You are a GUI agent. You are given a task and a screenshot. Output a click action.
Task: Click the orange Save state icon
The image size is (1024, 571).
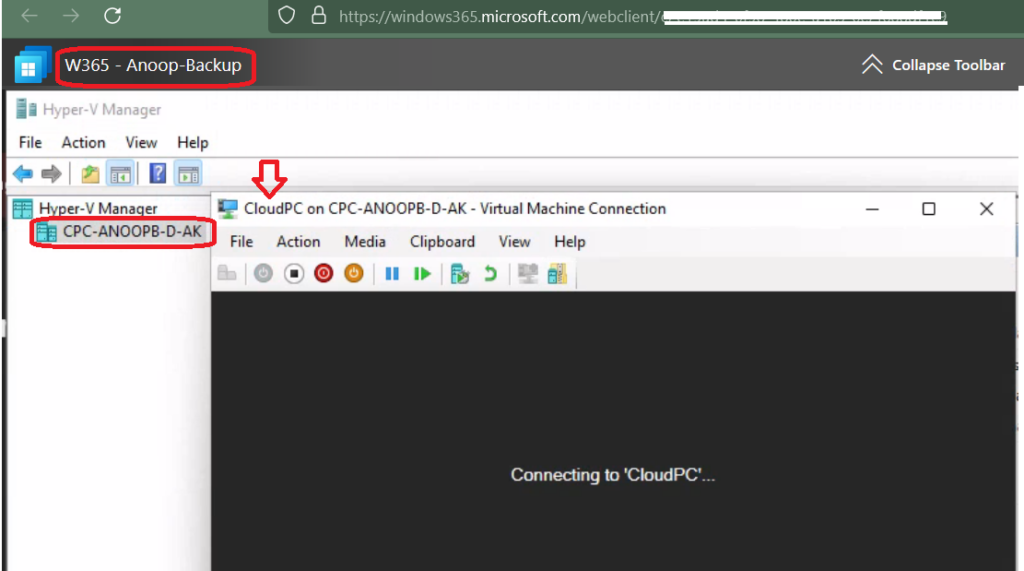click(353, 273)
